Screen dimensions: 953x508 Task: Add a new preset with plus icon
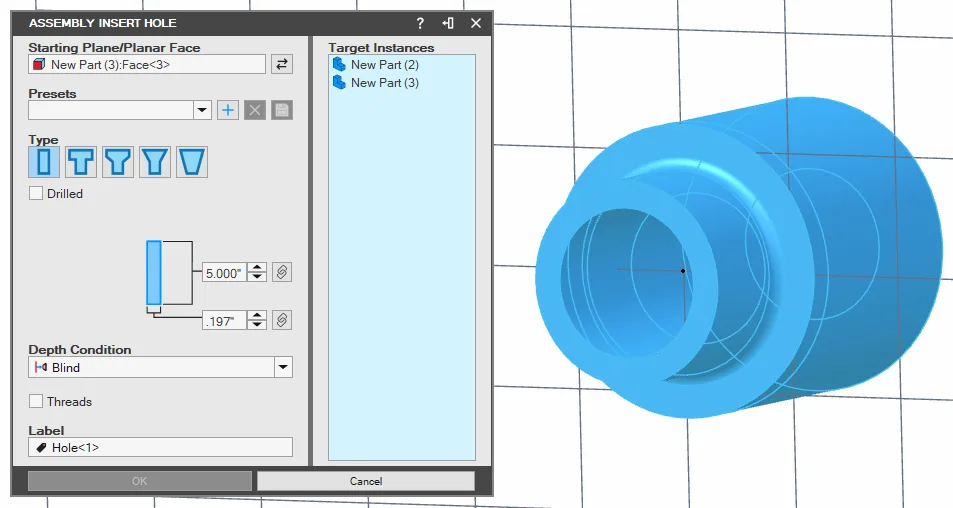(x=228, y=111)
